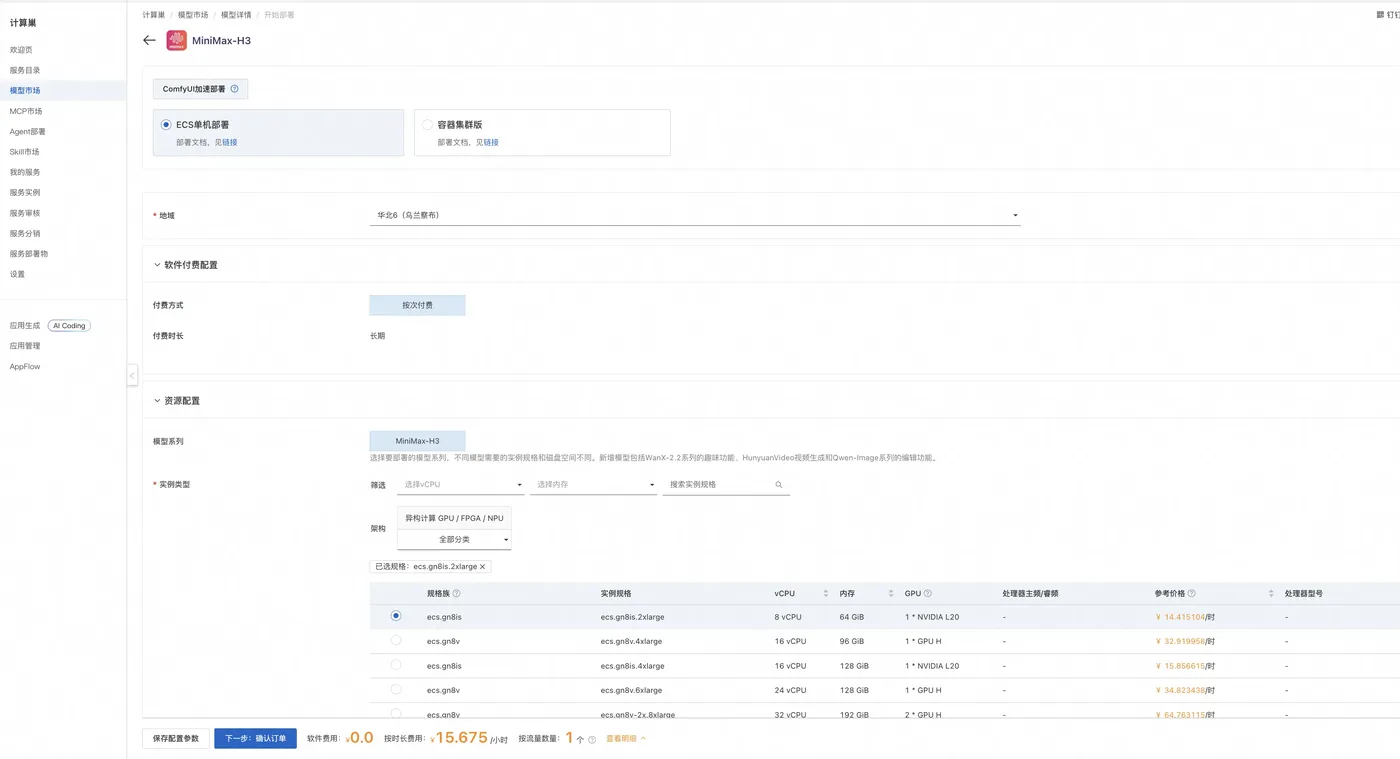This screenshot has width=1400, height=759.
Task: Choose the ecs.gn8is.4xlarge instance row radio
Action: coord(396,665)
